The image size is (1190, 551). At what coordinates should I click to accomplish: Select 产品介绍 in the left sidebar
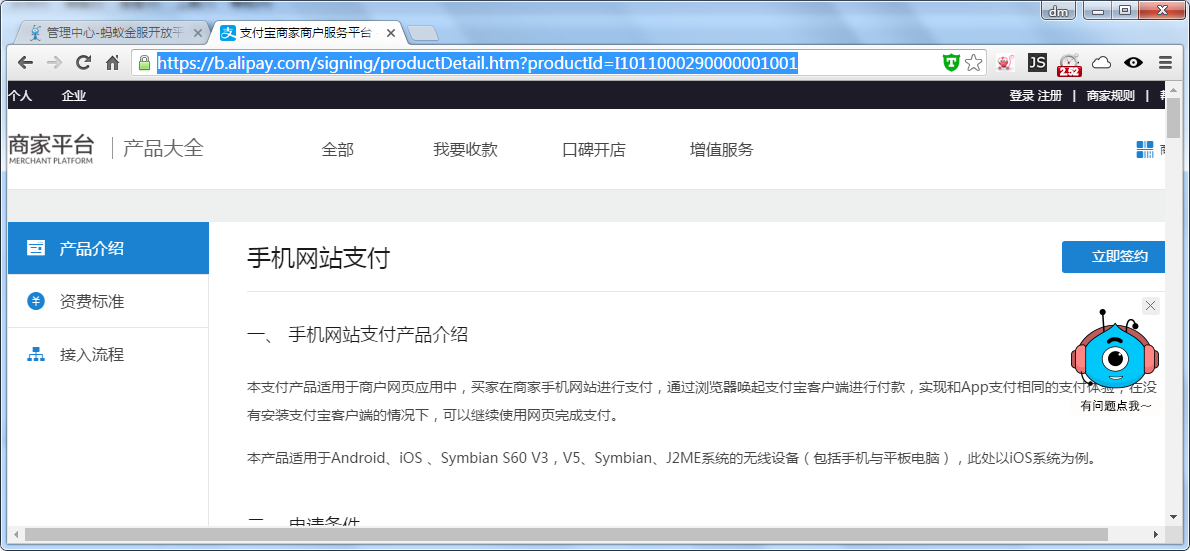pyautogui.click(x=109, y=248)
